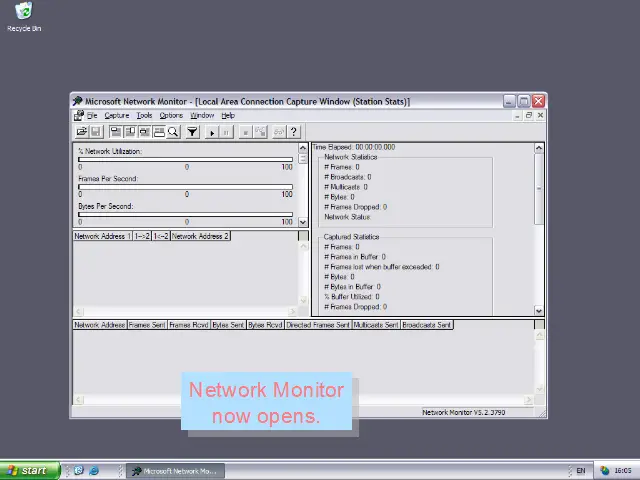Open the Windows start menu
Image resolution: width=640 pixels, height=480 pixels.
[x=30, y=471]
